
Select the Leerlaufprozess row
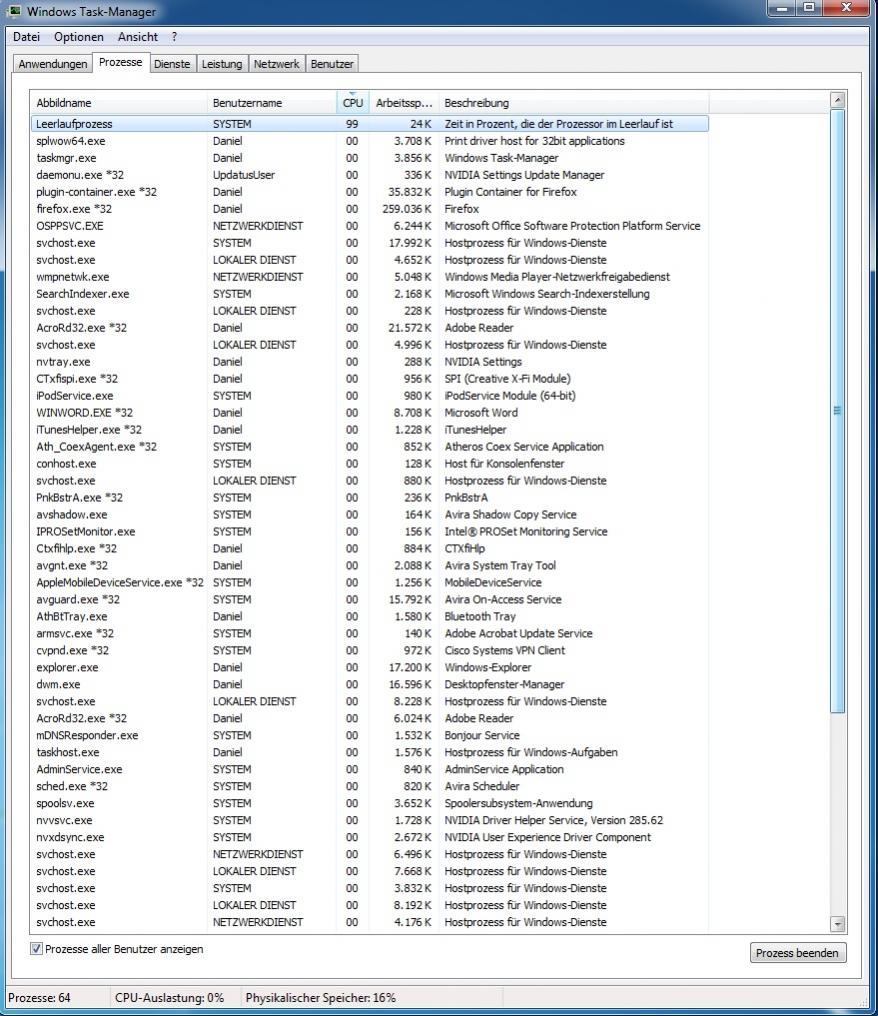[369, 124]
